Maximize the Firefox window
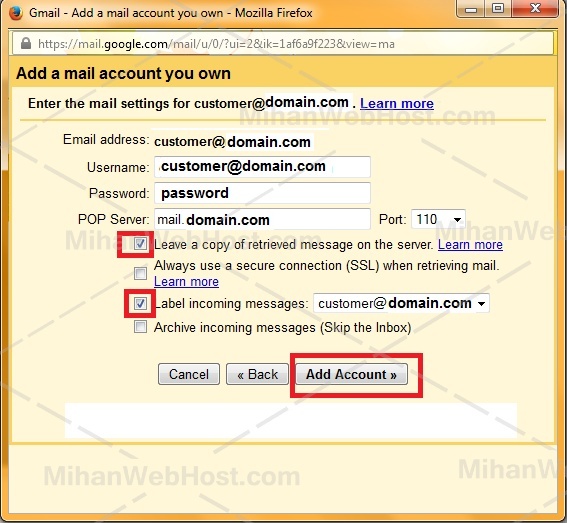 [498, 9]
